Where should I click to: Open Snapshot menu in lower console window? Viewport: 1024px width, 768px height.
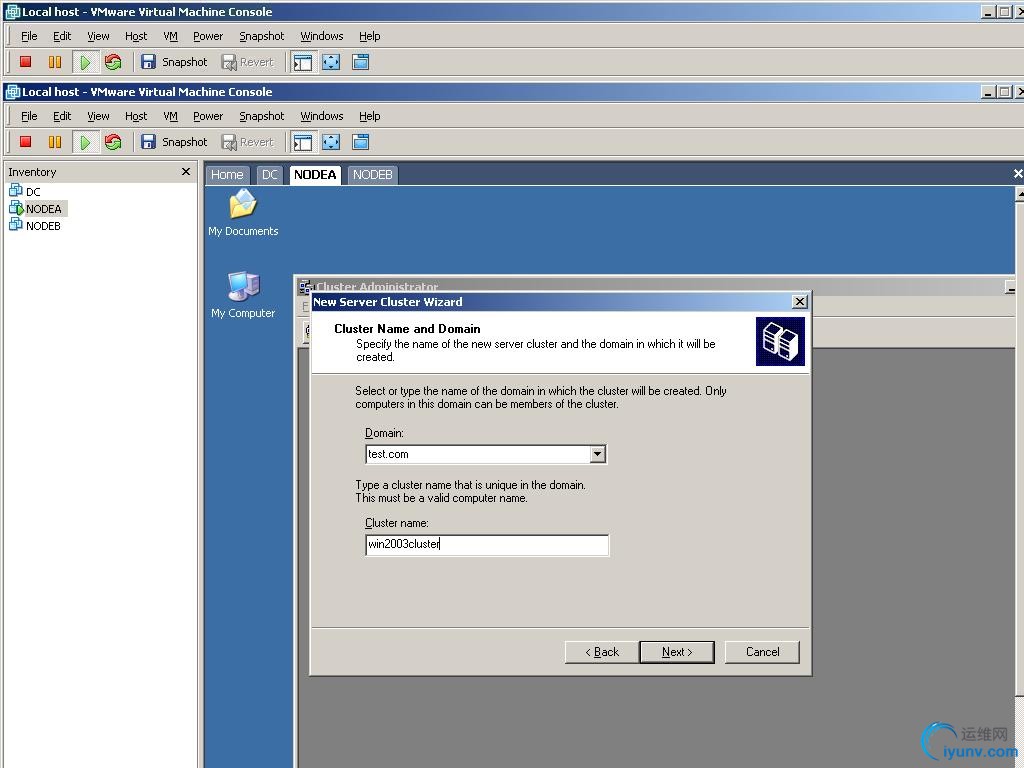(x=261, y=116)
